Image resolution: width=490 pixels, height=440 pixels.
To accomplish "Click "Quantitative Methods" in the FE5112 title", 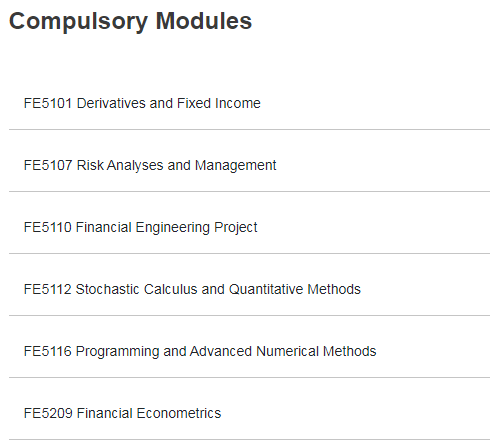I will pyautogui.click(x=295, y=289).
